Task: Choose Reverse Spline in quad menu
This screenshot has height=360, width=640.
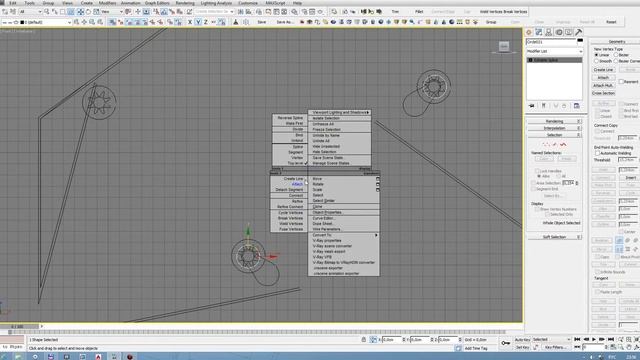Action: pyautogui.click(x=290, y=118)
